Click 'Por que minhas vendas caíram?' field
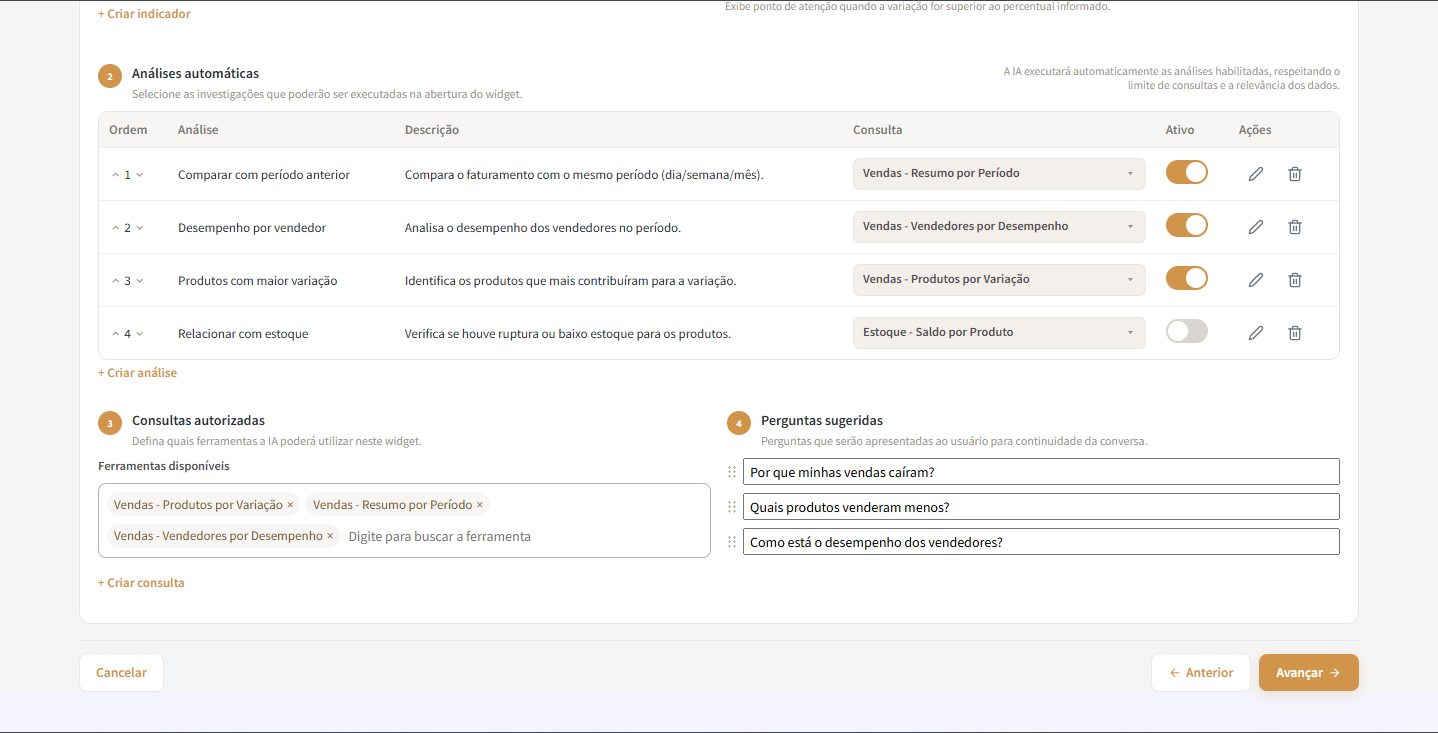1438x733 pixels. tap(1041, 472)
